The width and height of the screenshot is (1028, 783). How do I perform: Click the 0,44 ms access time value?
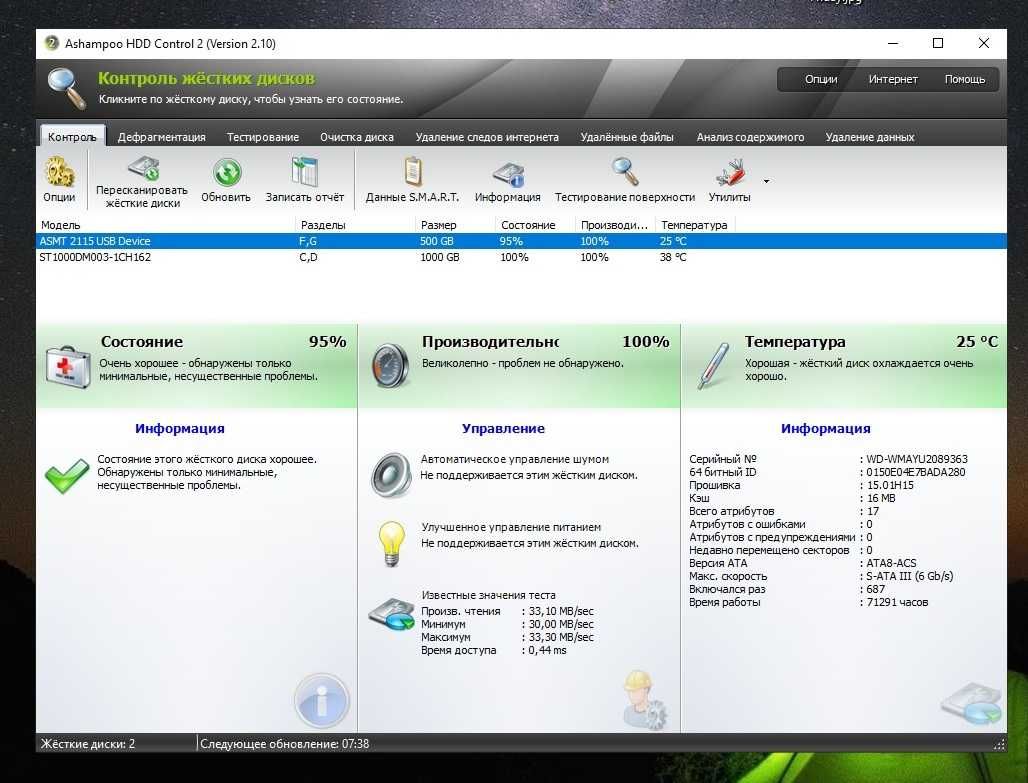coord(547,651)
